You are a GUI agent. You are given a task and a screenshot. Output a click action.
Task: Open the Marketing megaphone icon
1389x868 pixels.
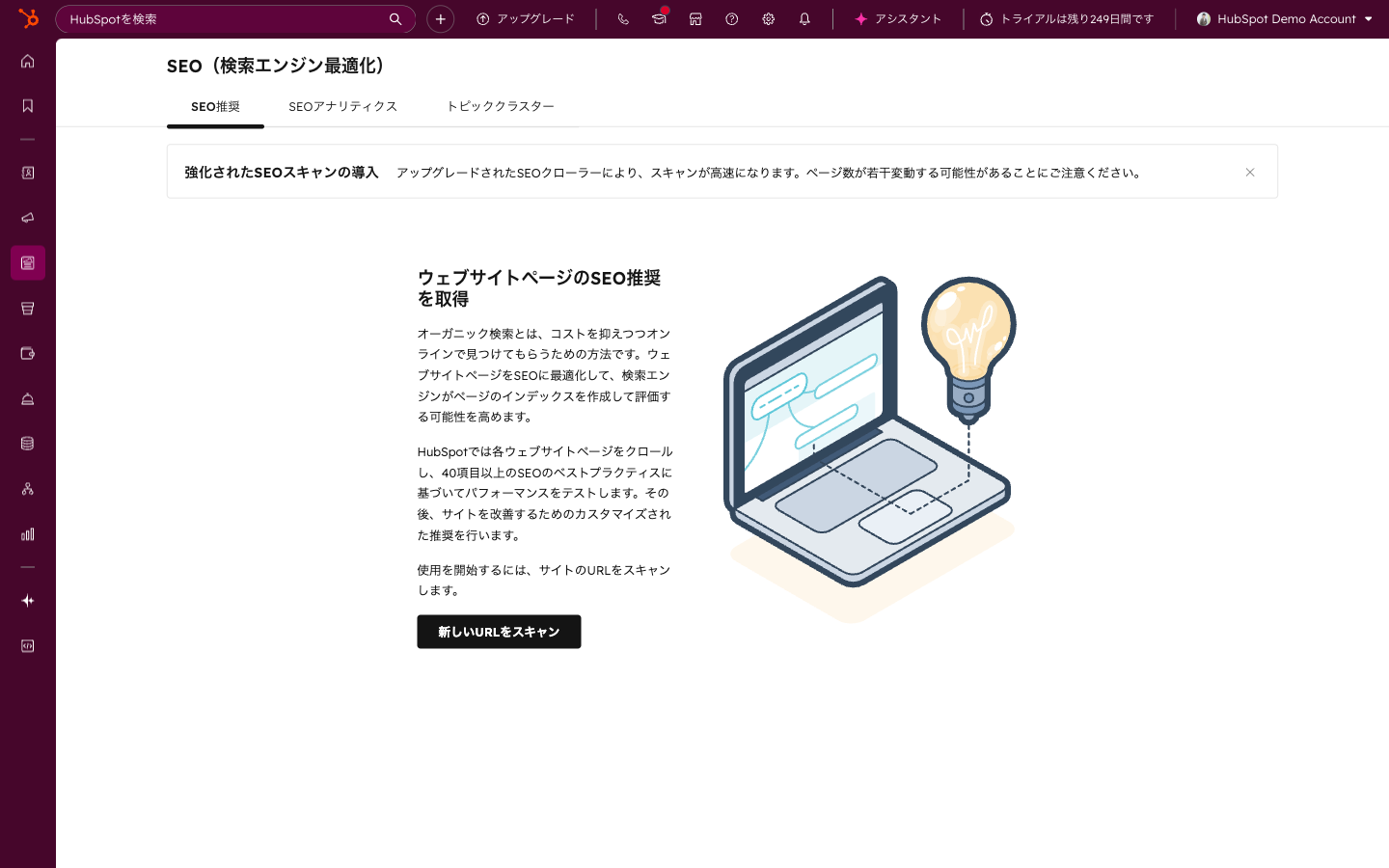pos(27,217)
